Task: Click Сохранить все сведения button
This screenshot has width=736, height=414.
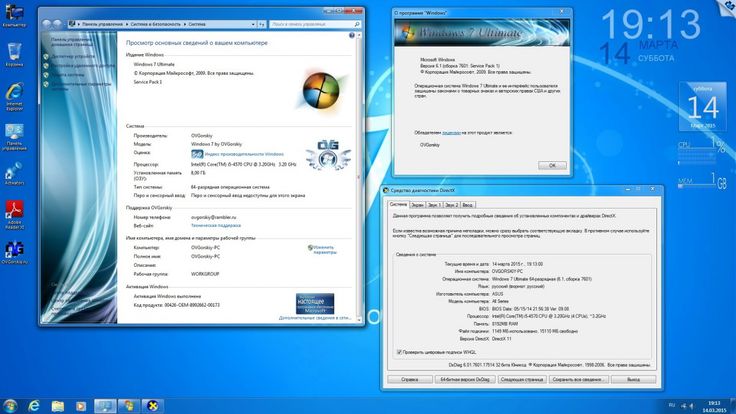Action: pos(579,379)
